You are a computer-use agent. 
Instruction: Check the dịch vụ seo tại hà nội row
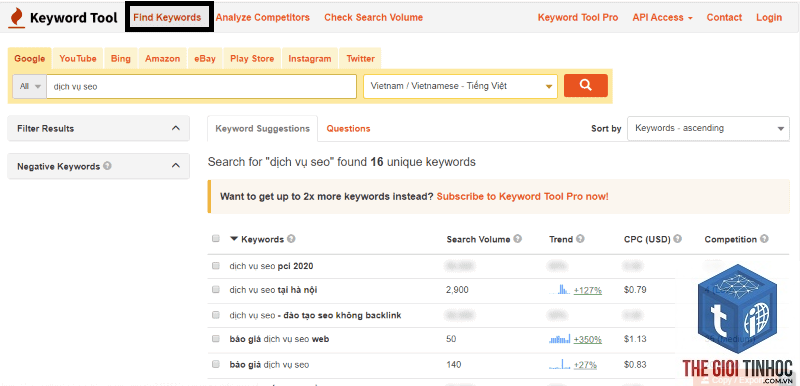click(x=215, y=290)
